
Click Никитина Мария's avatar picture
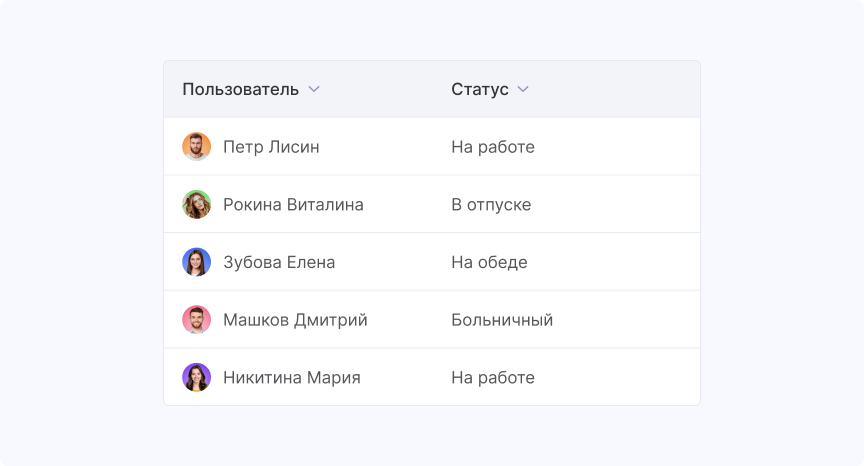pyautogui.click(x=196, y=378)
